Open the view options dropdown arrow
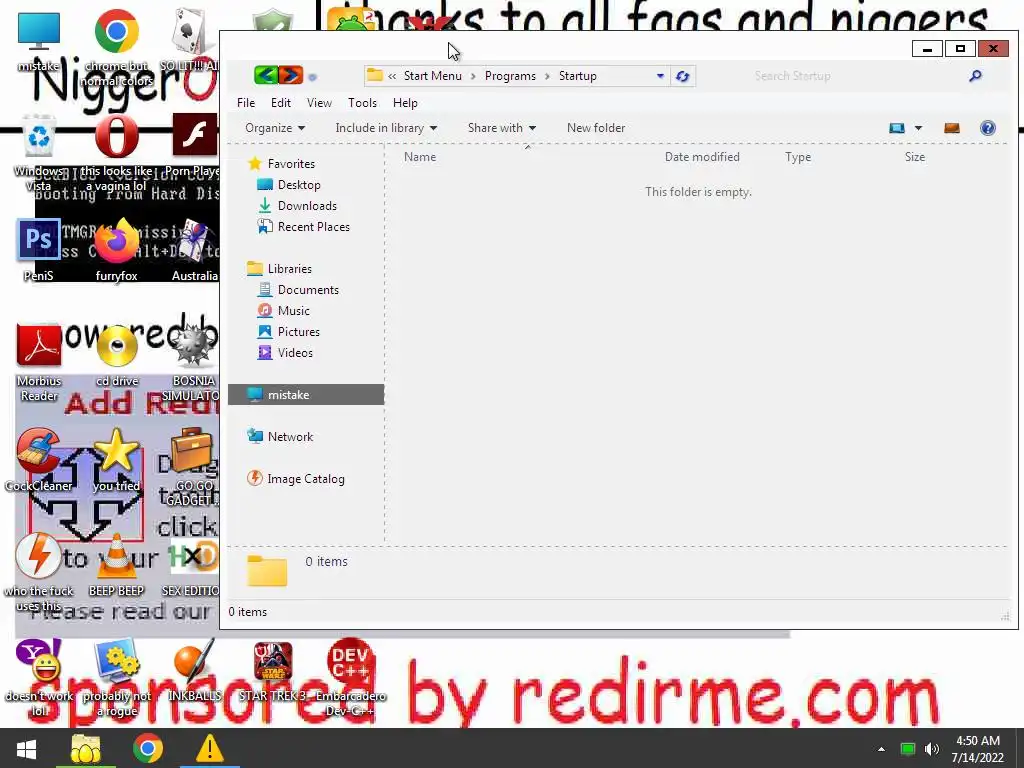This screenshot has height=768, width=1024. coord(918,128)
